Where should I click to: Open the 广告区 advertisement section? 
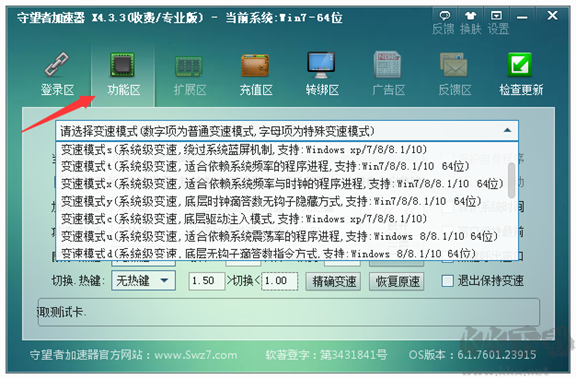coord(388,75)
